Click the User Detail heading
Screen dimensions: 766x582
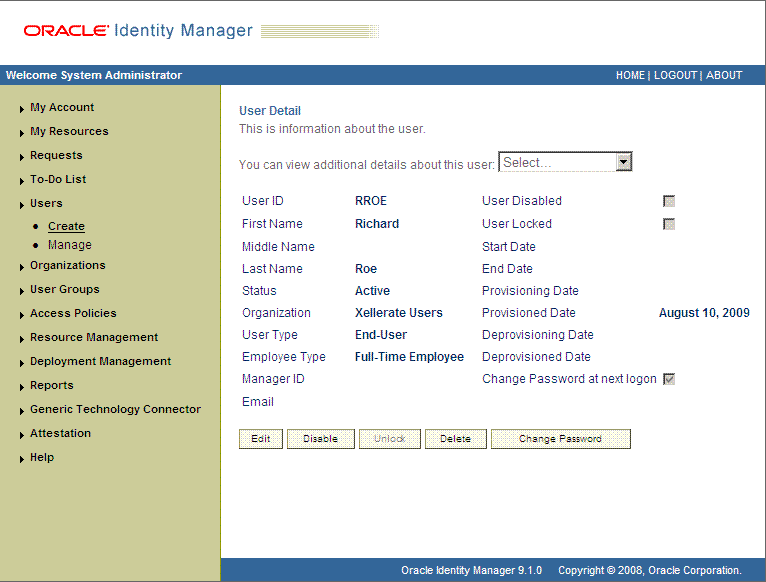[270, 111]
